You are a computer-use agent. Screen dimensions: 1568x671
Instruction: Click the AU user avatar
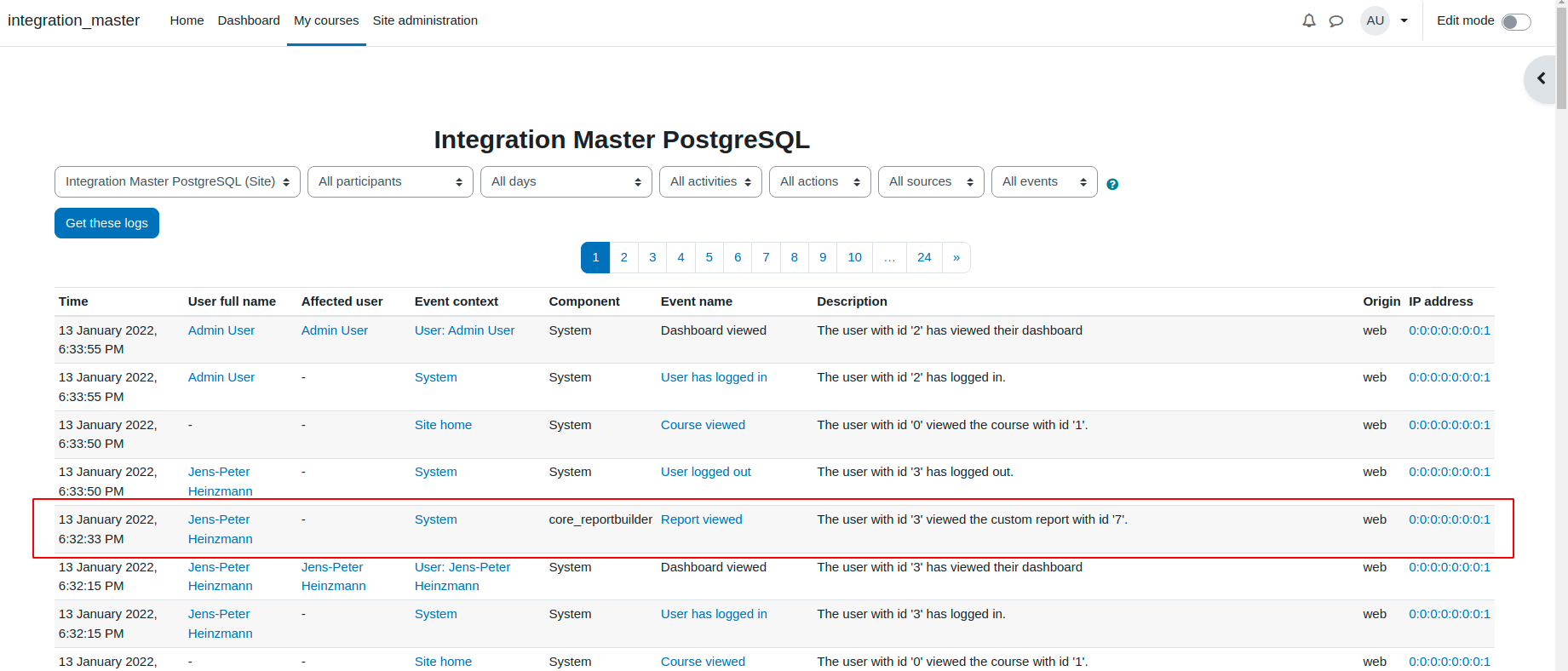tap(1375, 20)
